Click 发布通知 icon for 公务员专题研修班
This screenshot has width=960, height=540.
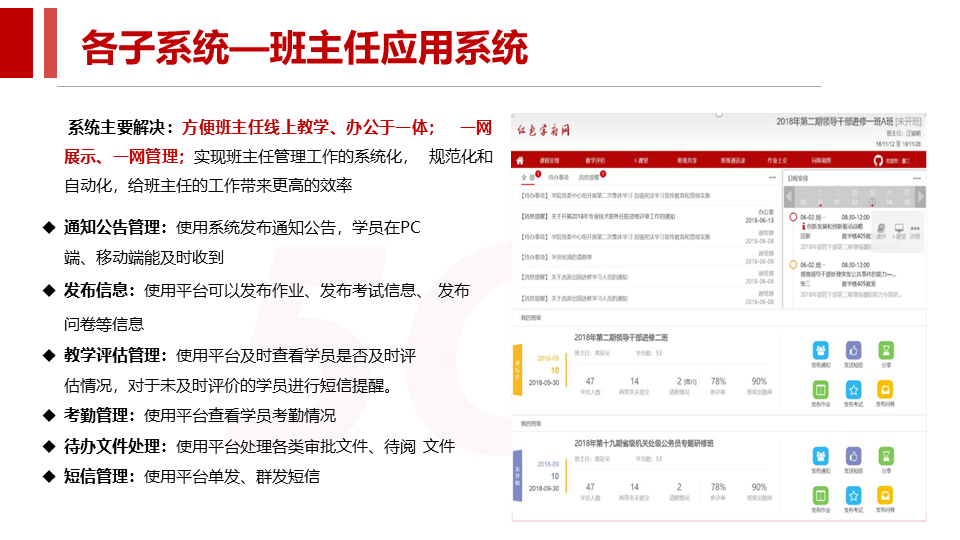[820, 456]
